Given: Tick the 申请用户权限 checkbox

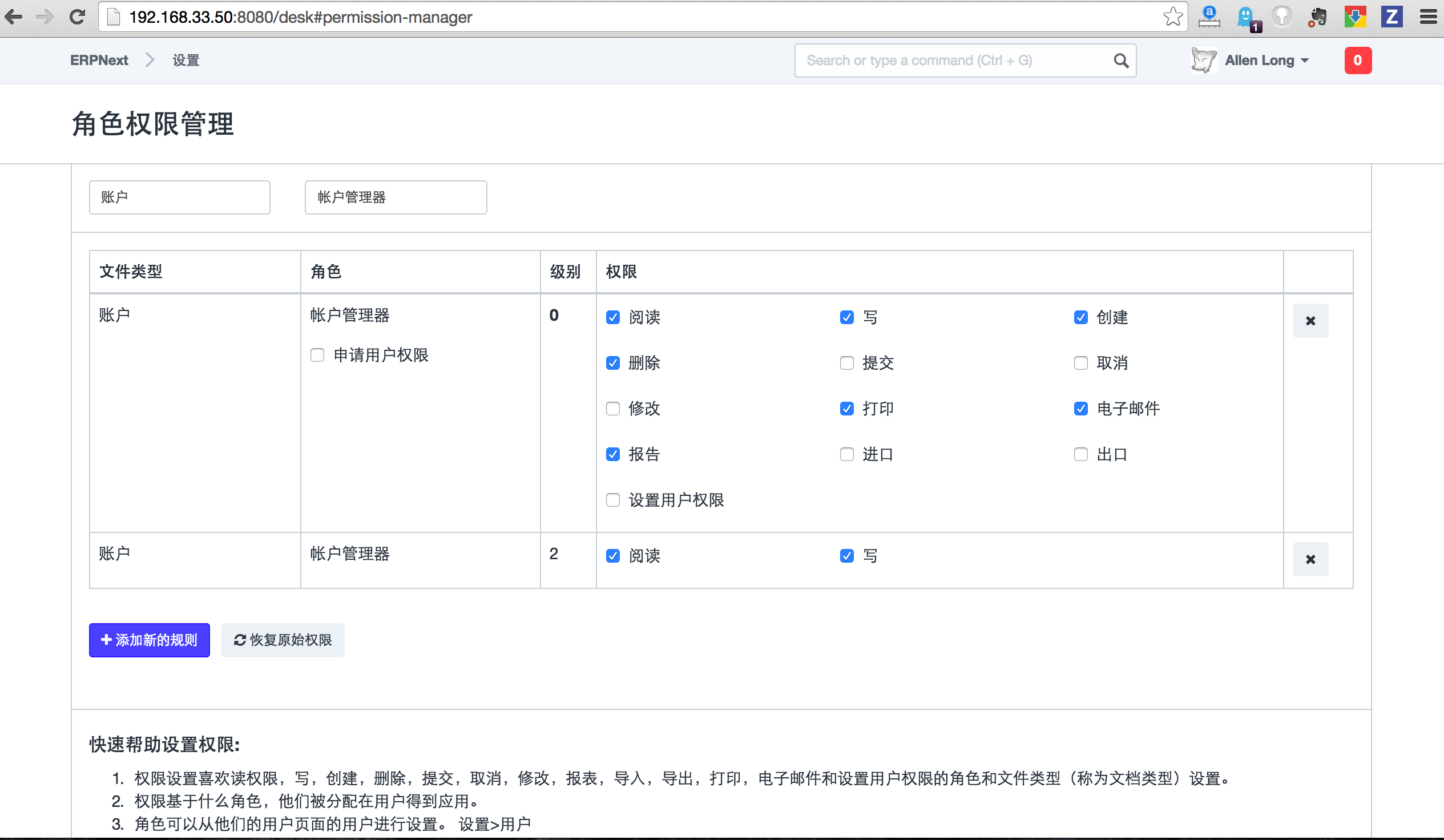Looking at the screenshot, I should pyautogui.click(x=317, y=356).
